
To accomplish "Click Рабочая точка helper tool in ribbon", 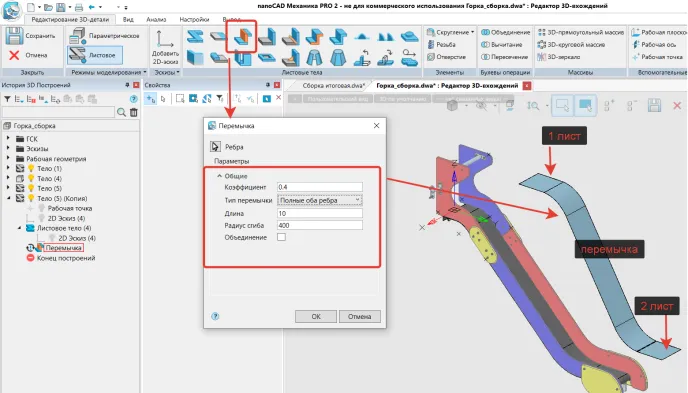I will click(x=657, y=57).
